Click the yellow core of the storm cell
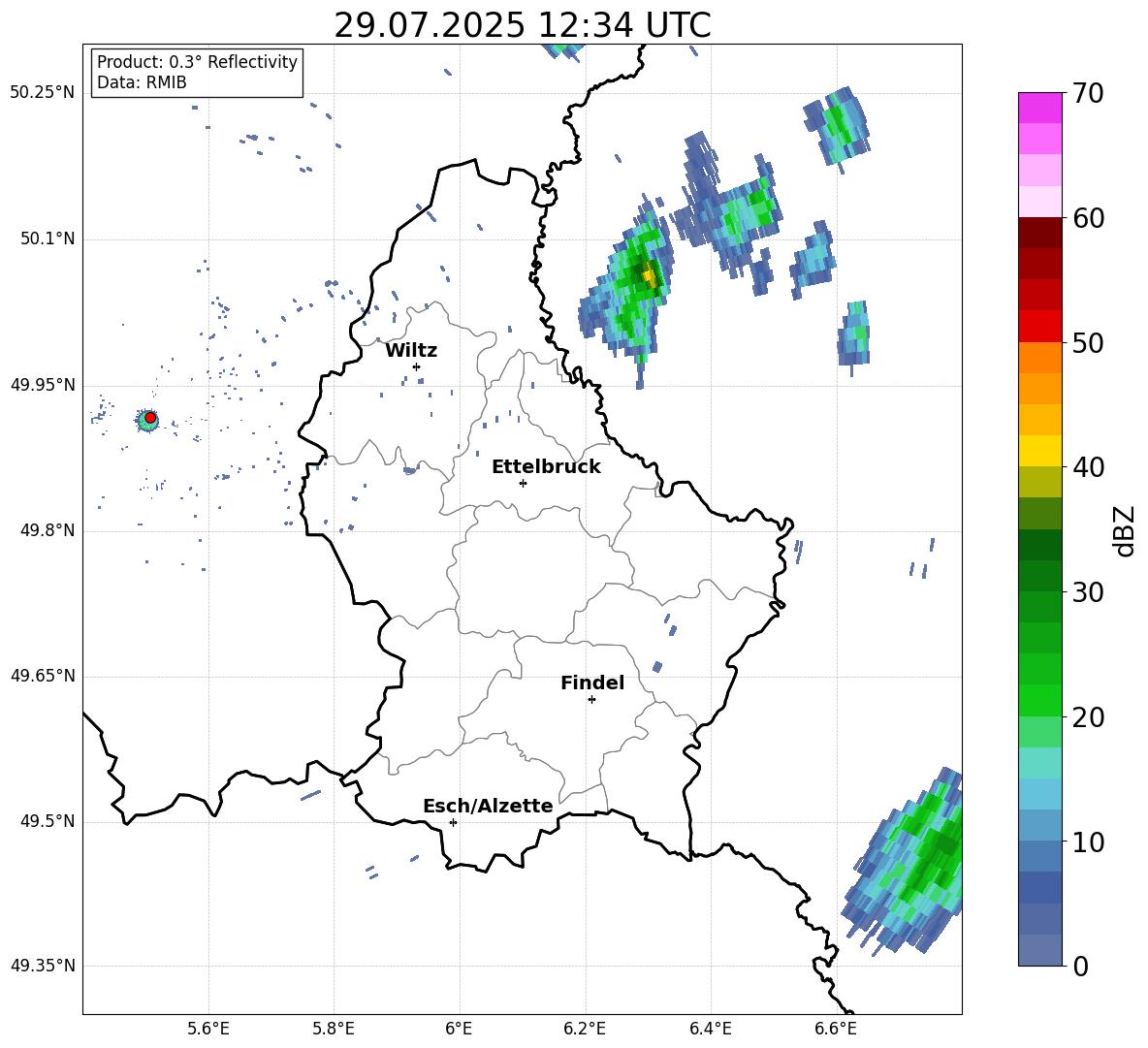 [x=648, y=276]
